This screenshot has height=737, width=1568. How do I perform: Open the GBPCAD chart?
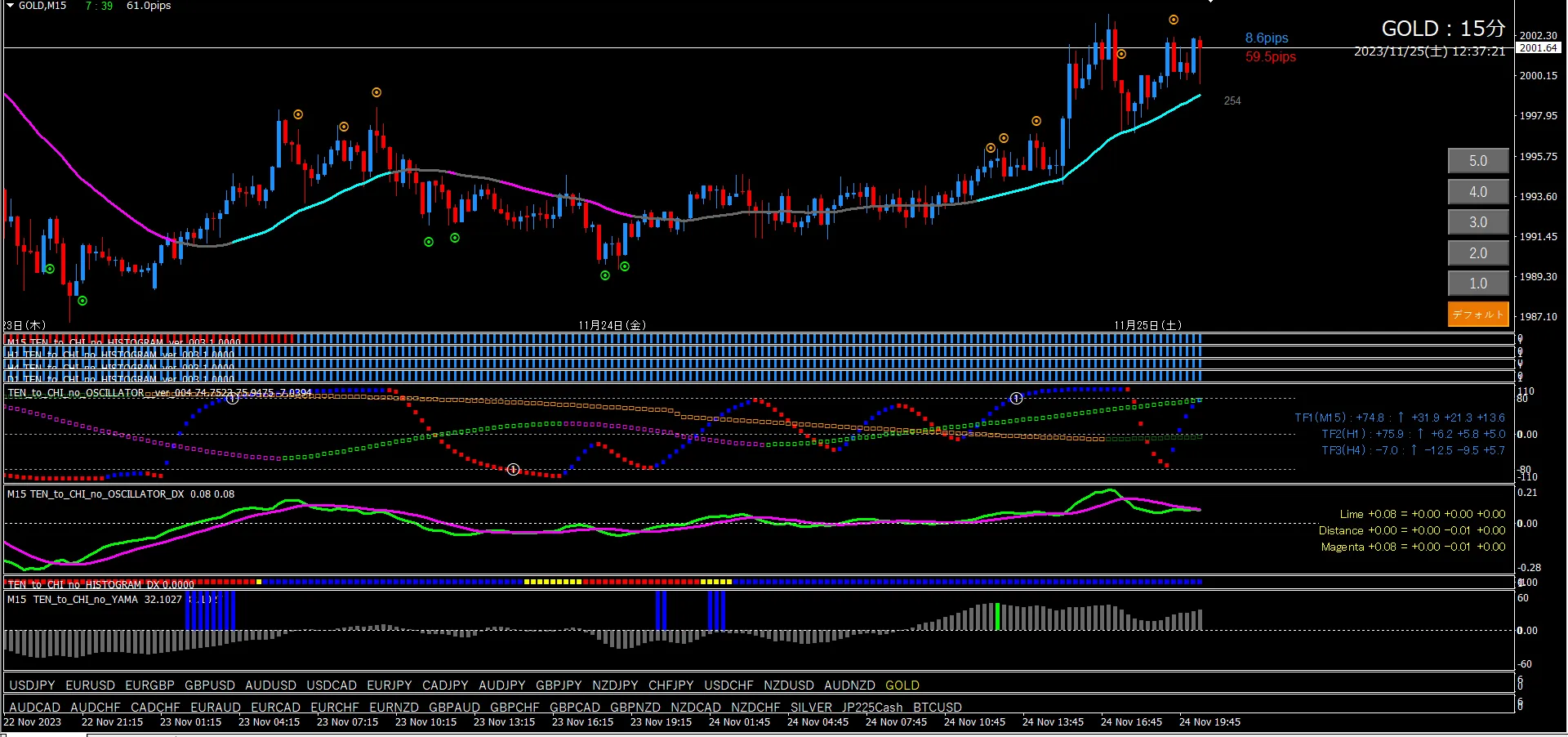tap(575, 708)
